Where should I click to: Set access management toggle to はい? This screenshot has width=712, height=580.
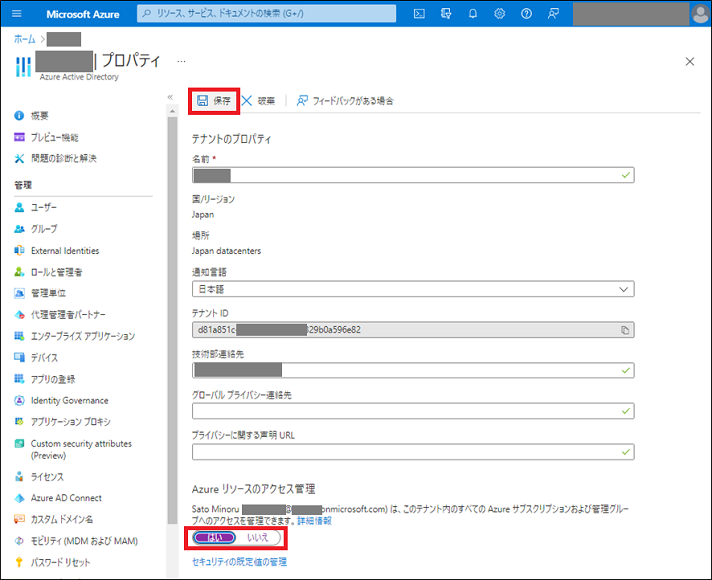pyautogui.click(x=215, y=538)
